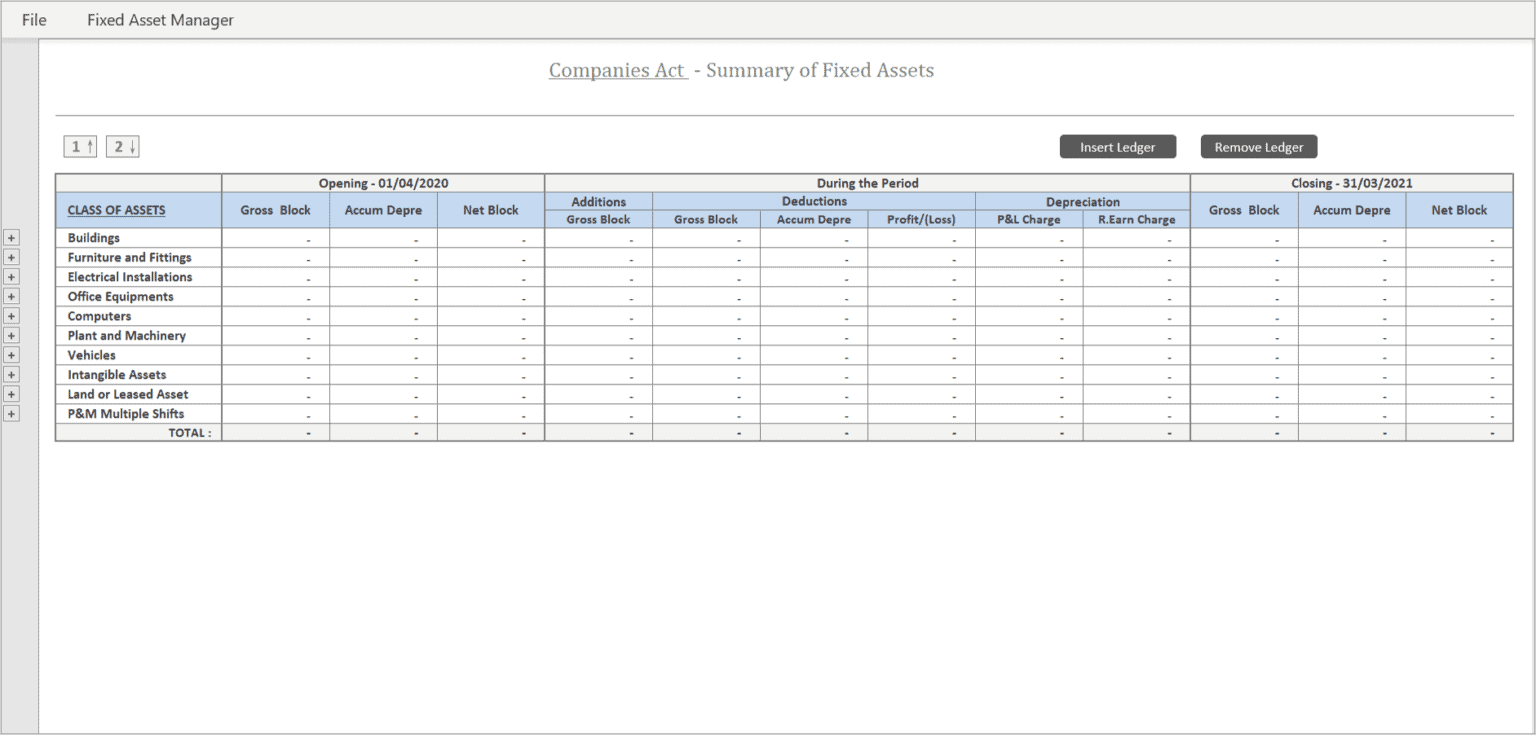
Task: Click the level 2 outline expand icon
Action: coord(122,146)
